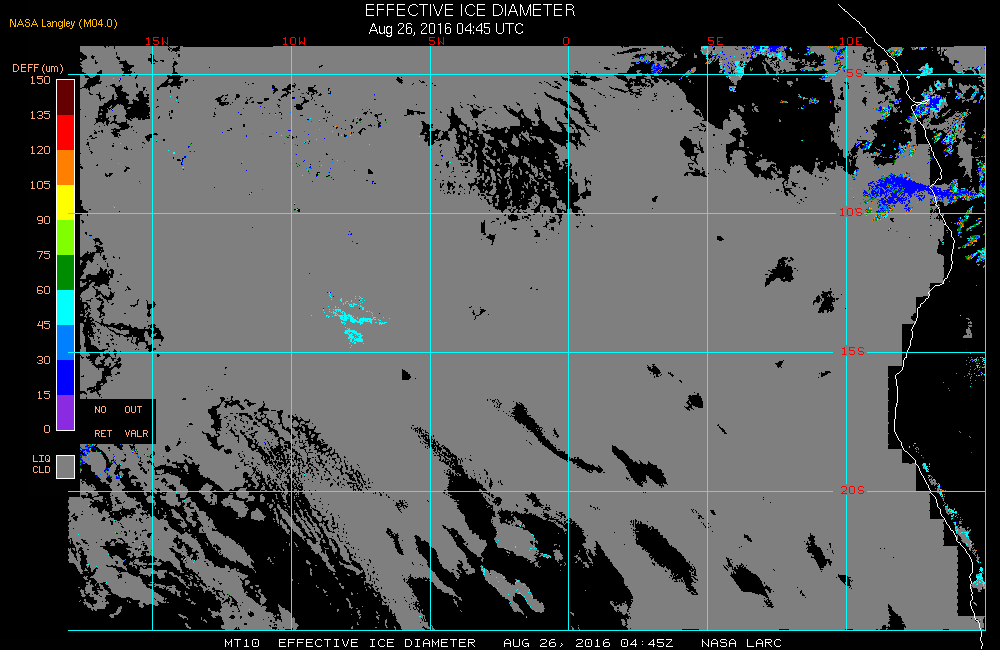Screen dimensions: 1000x650
Task: Click the 5E longitude label
Action: click(x=716, y=41)
